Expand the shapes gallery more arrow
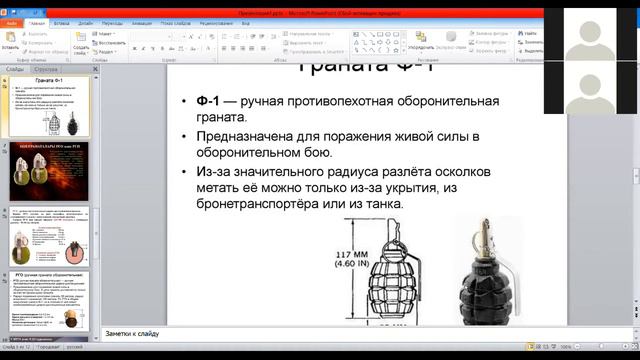Image resolution: width=640 pixels, height=360 pixels. [x=404, y=50]
